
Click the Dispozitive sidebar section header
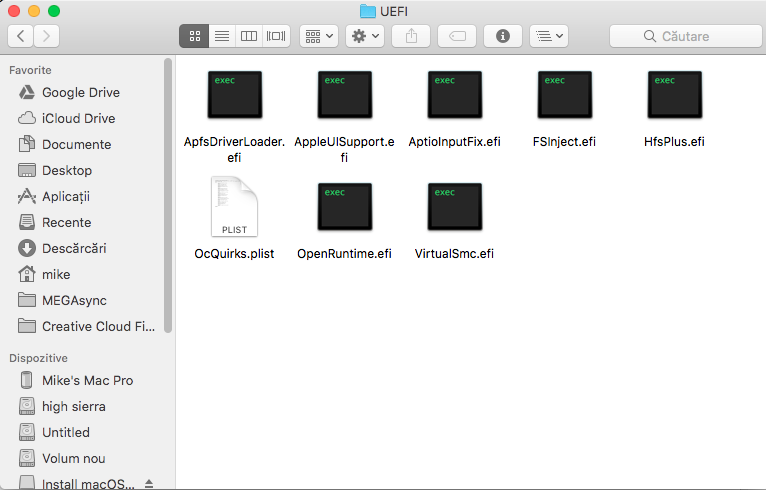(38, 358)
